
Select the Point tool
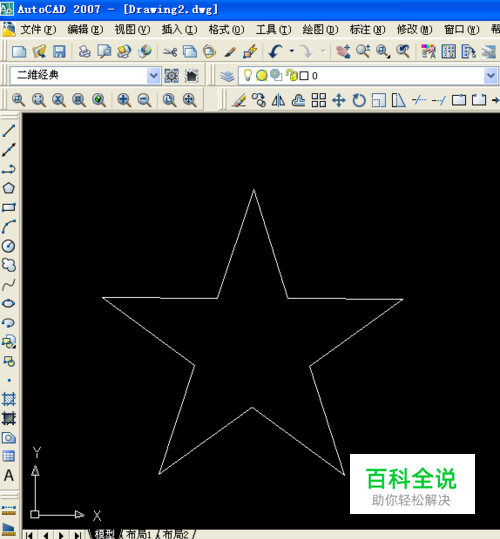tap(9, 380)
